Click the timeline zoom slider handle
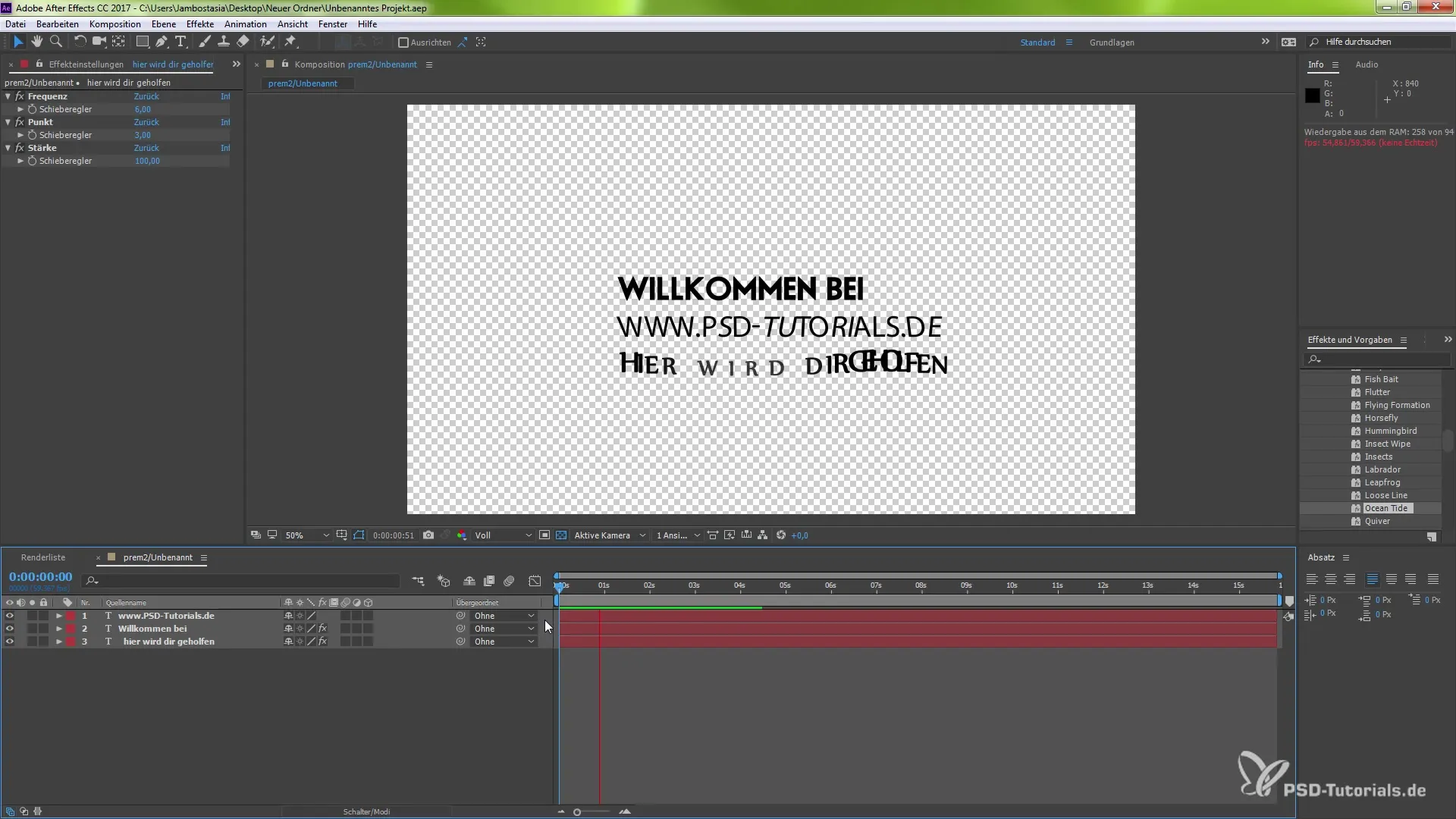 click(577, 812)
